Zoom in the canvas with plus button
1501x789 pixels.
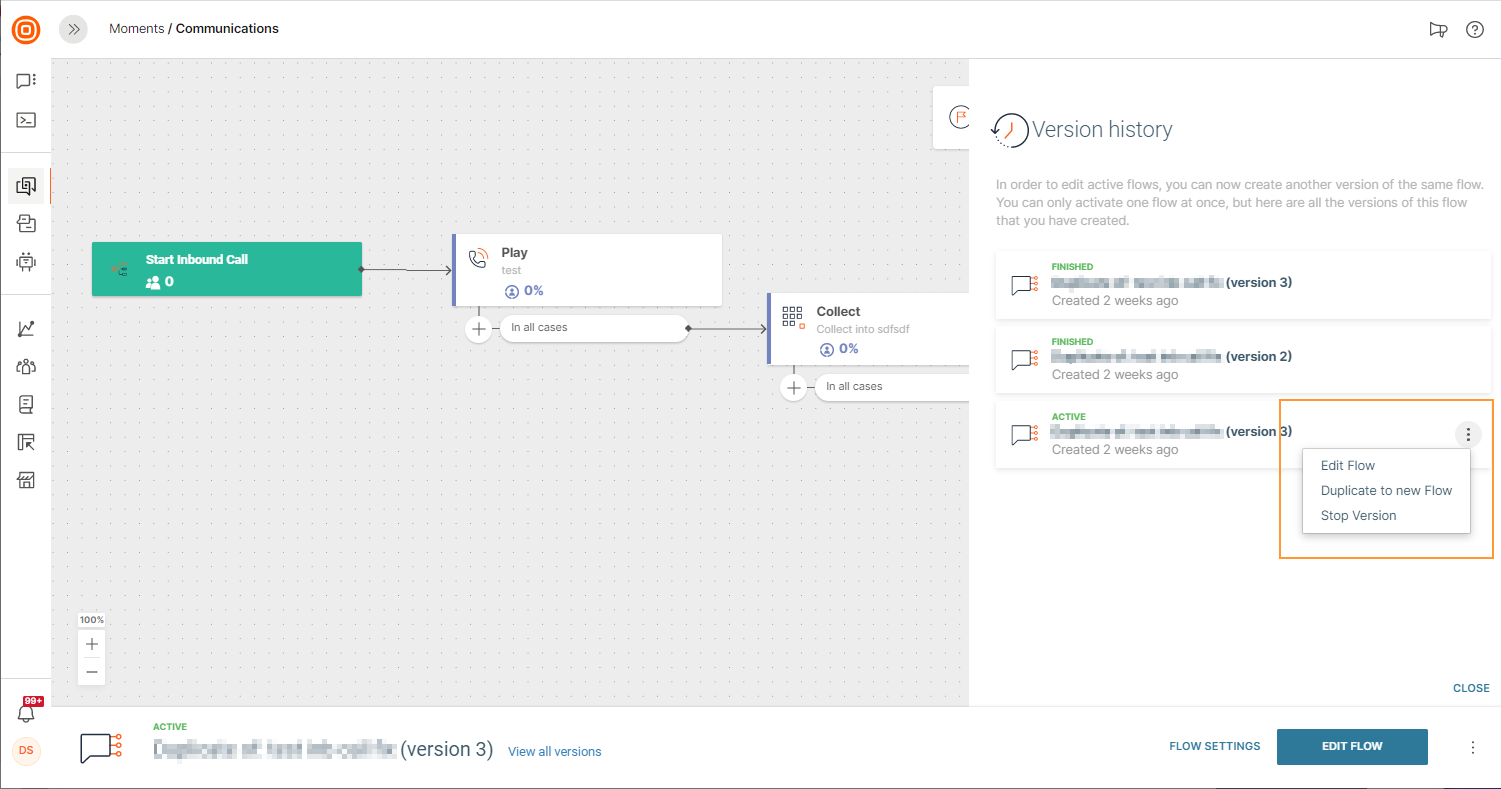pos(92,644)
